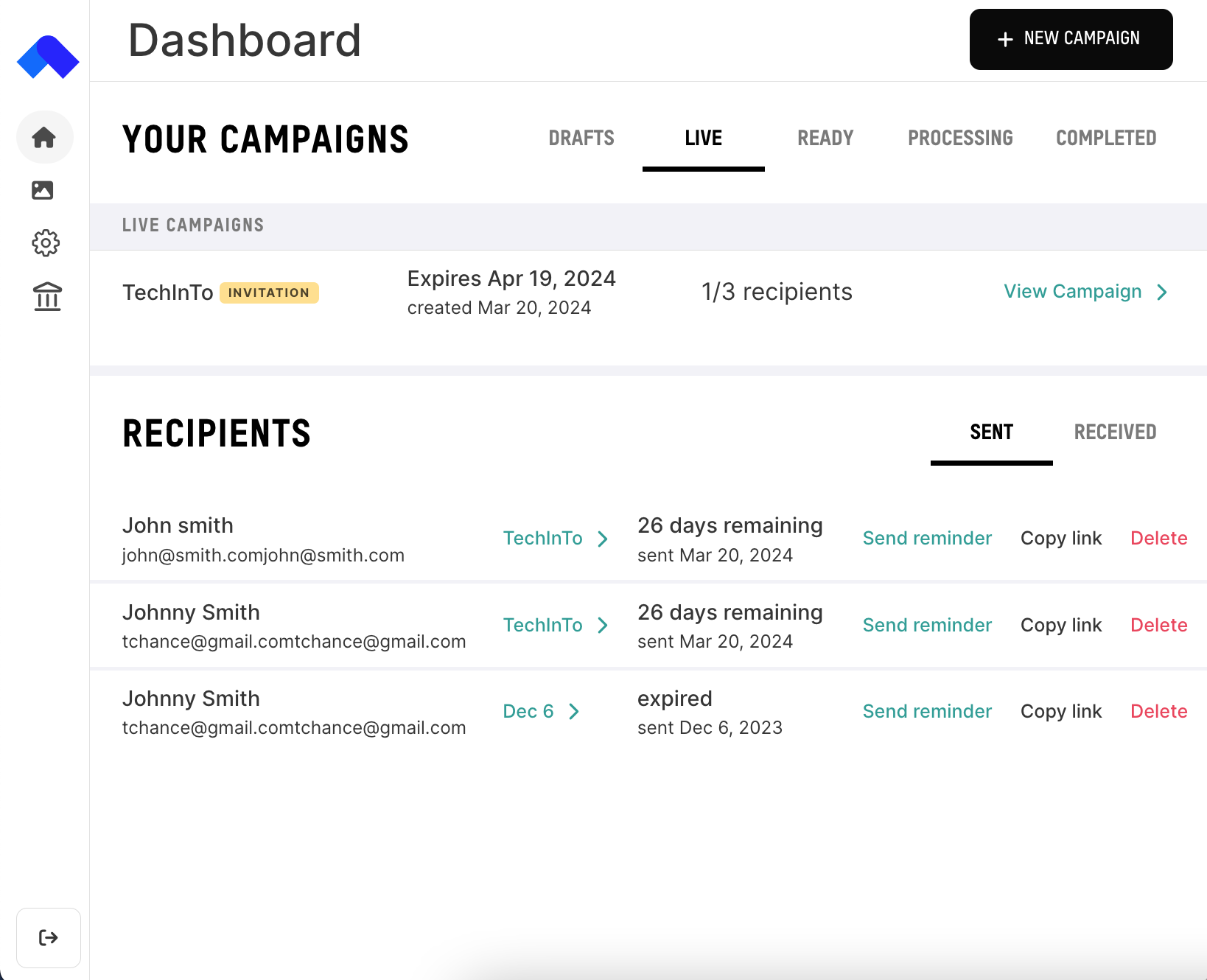This screenshot has height=980, width=1207.
Task: Open the image gallery sidebar icon
Action: (x=43, y=190)
